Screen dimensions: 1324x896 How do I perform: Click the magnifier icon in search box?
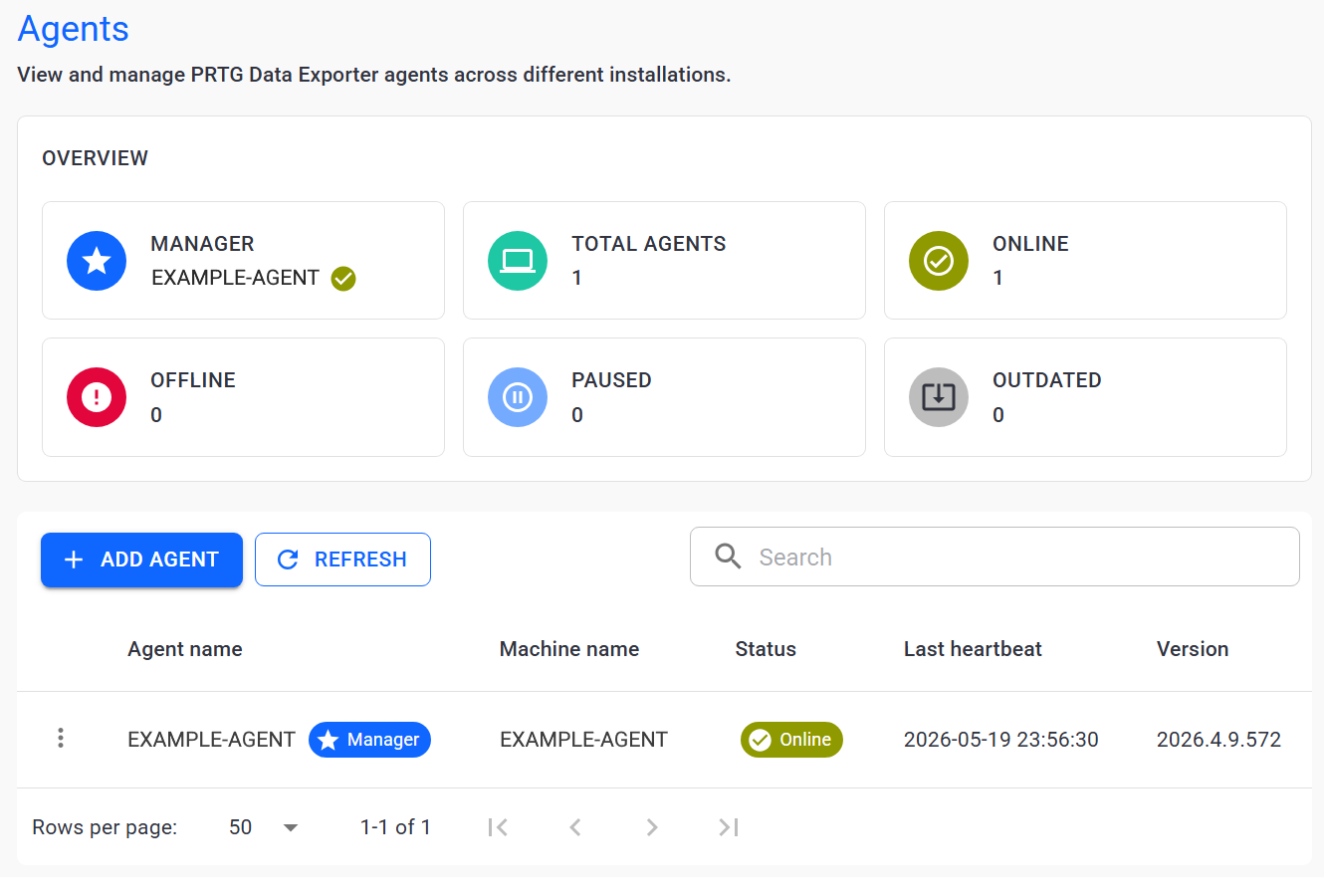click(729, 557)
